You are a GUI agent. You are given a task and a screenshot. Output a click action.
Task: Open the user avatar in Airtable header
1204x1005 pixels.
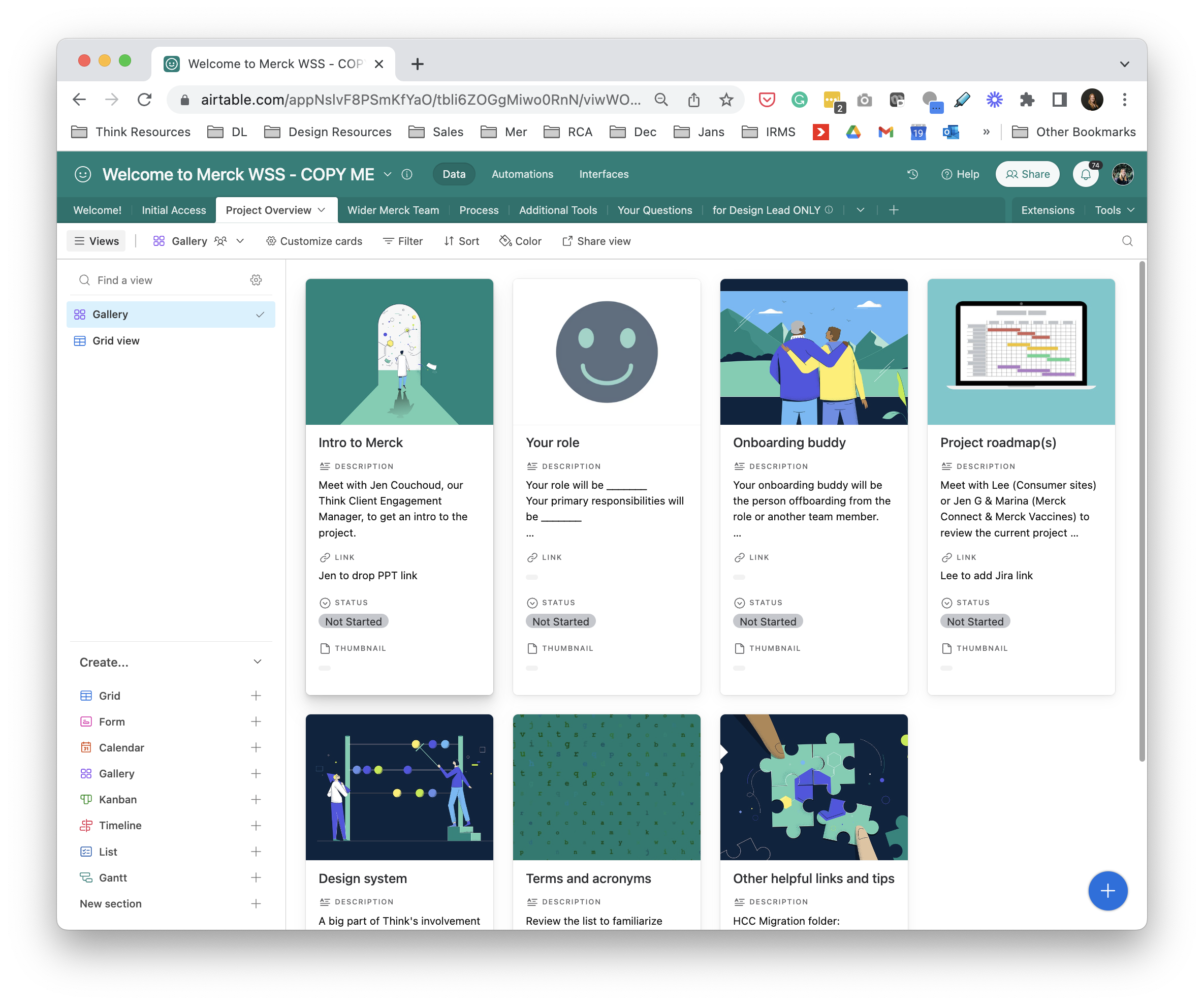(x=1122, y=174)
